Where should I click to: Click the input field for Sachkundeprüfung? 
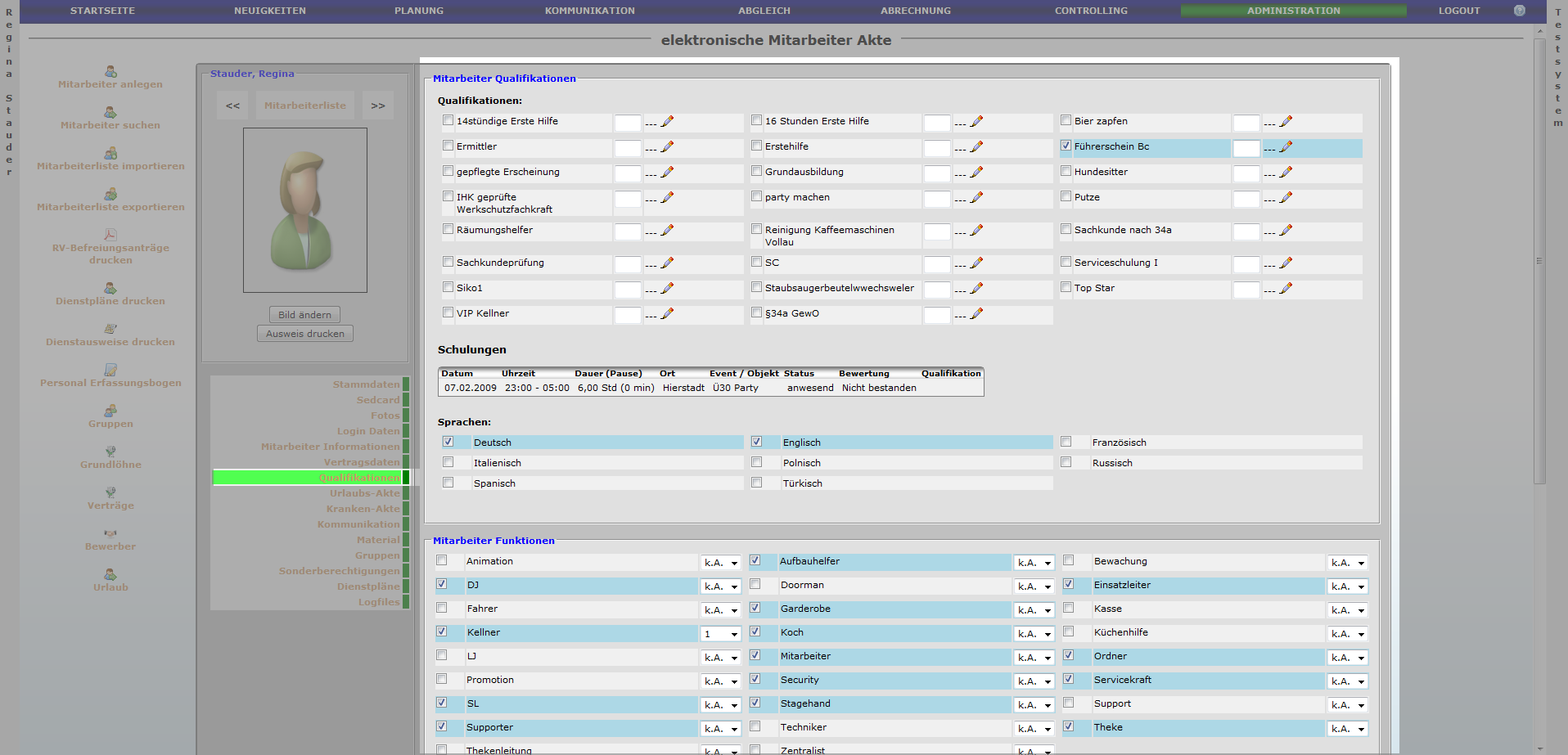point(628,264)
